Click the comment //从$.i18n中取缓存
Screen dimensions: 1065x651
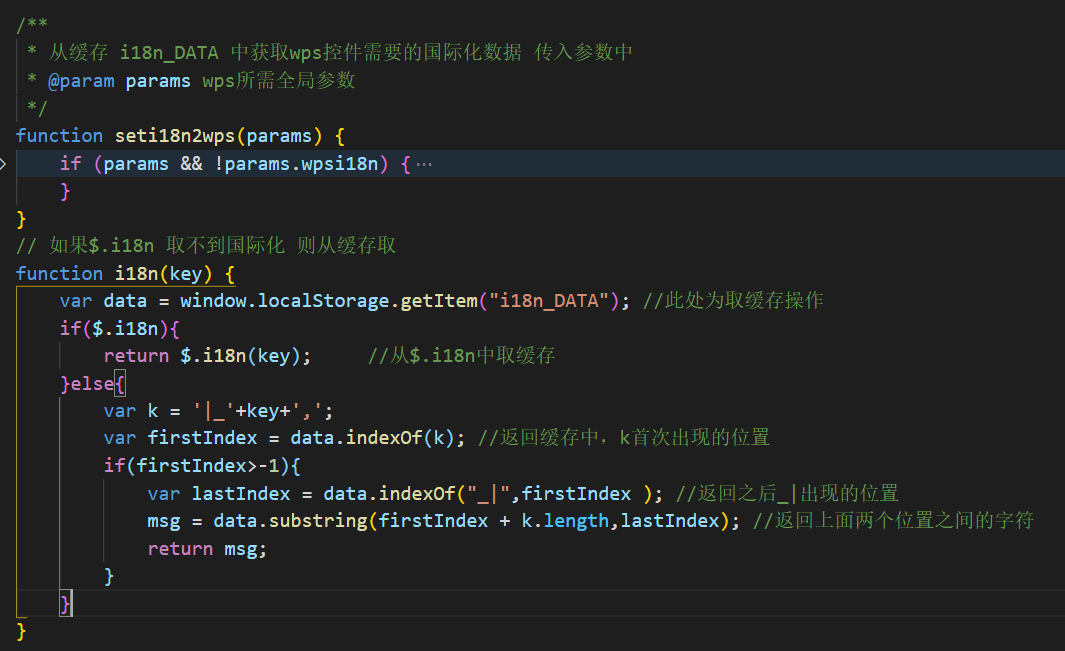[x=462, y=356]
